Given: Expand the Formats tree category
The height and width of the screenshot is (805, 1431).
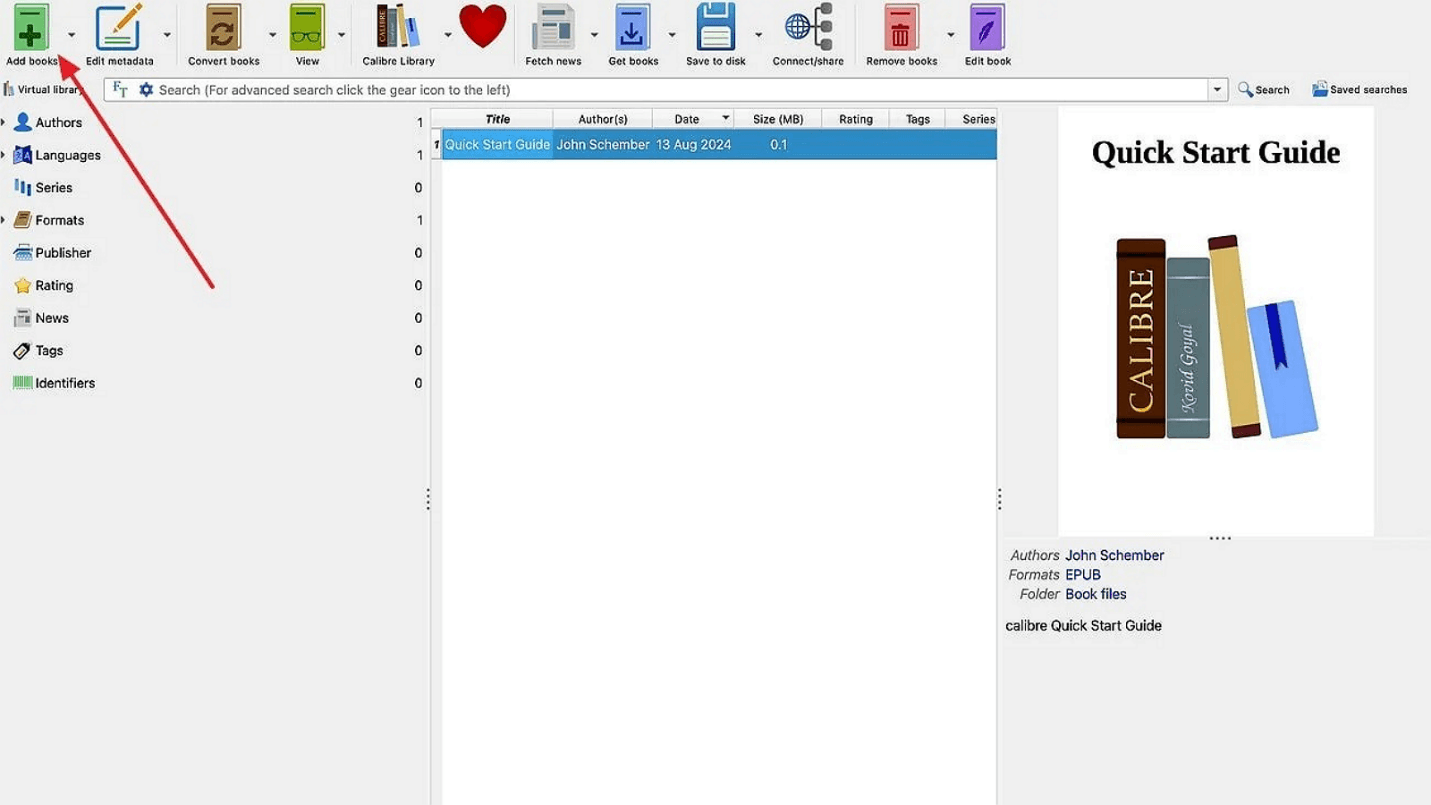Looking at the screenshot, I should point(4,220).
